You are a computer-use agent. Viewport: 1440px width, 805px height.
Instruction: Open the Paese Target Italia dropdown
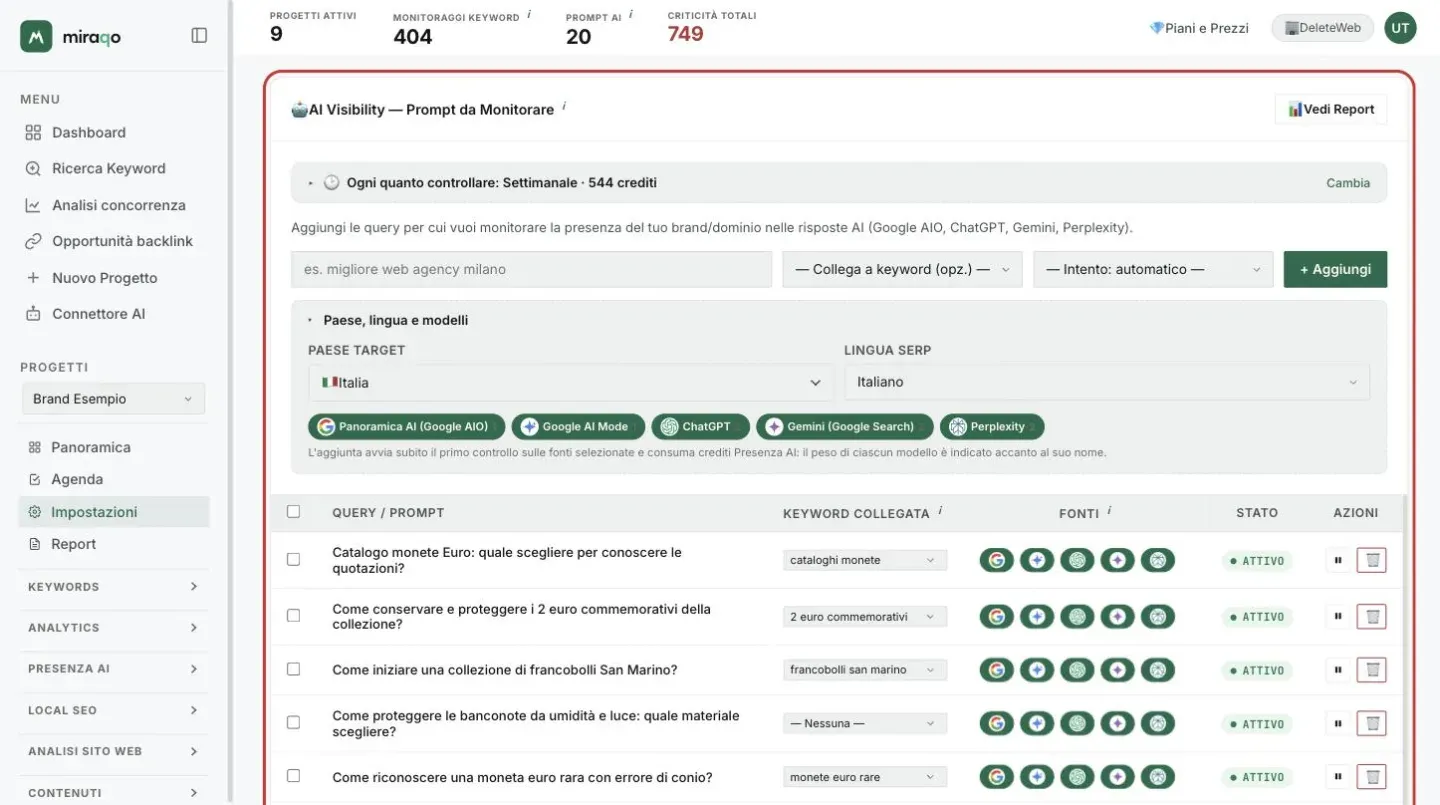[571, 382]
